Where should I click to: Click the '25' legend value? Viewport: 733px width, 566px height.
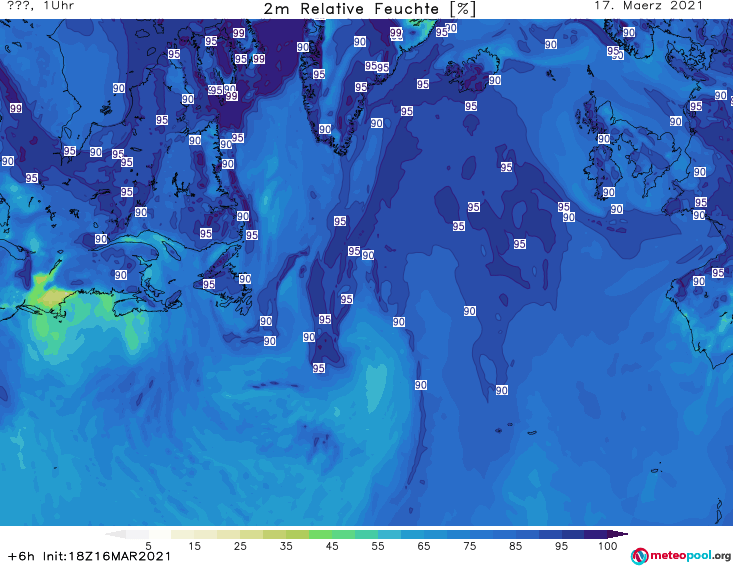pos(240,546)
